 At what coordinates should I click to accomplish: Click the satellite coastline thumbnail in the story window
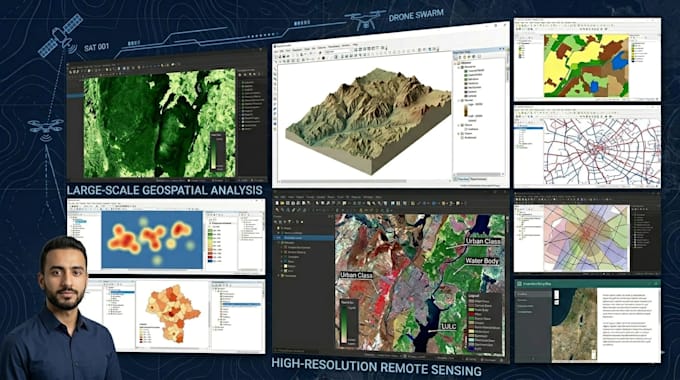[574, 324]
